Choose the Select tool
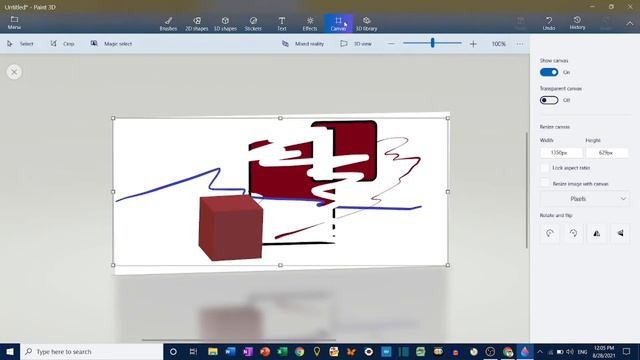This screenshot has width=640, height=360. [x=20, y=44]
